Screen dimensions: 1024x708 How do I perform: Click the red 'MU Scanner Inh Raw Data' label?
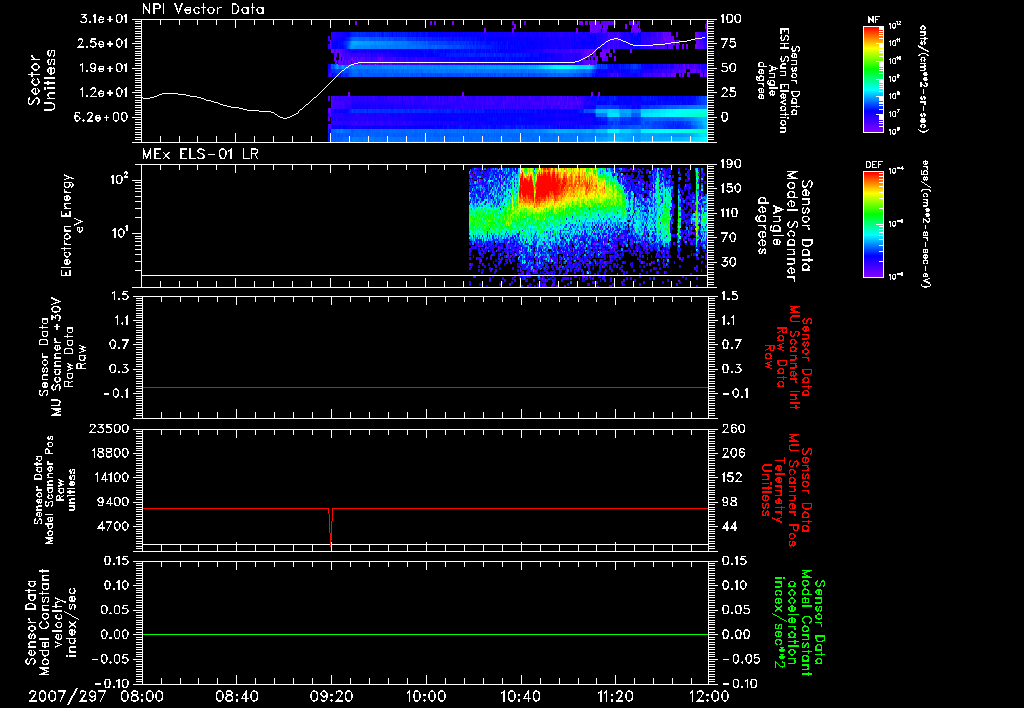788,357
